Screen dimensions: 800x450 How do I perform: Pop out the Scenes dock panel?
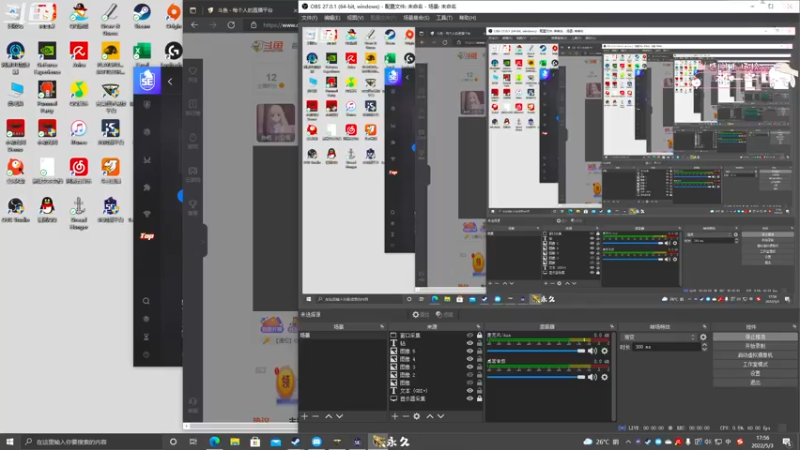tap(382, 327)
